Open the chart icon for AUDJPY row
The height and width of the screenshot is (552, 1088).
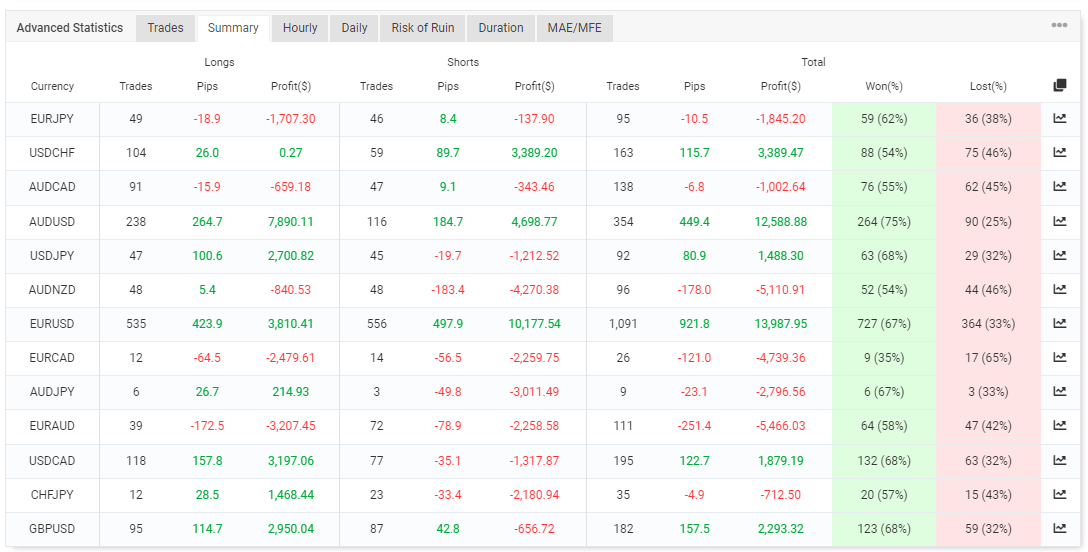point(1060,392)
